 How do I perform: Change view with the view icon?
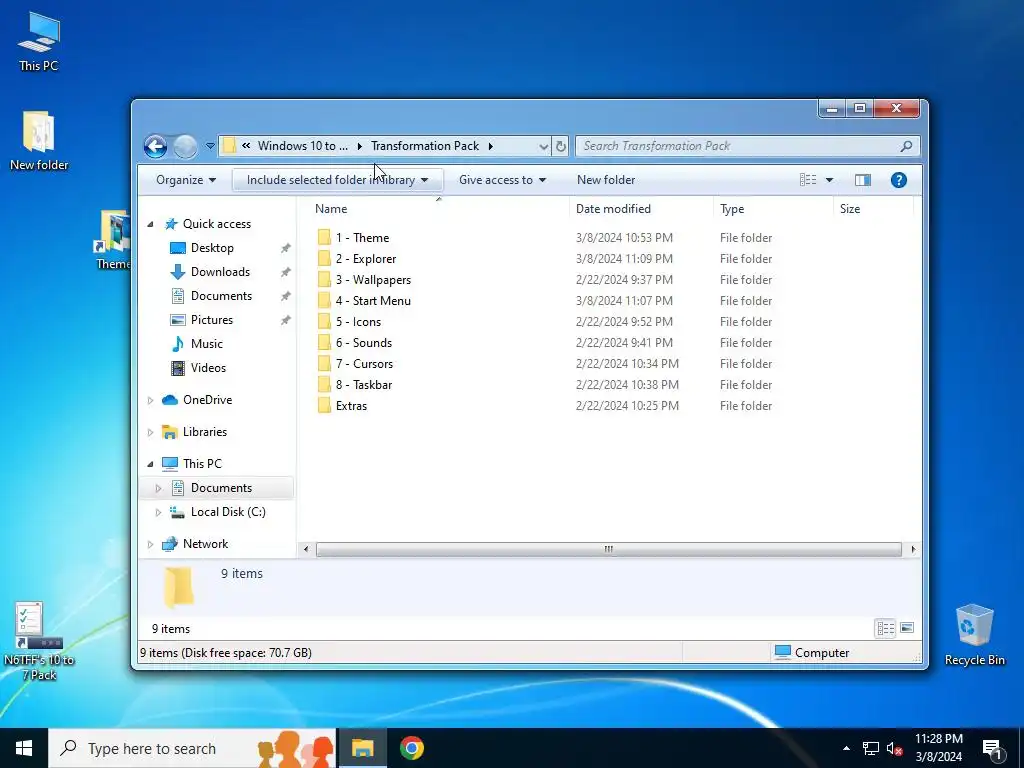[808, 180]
